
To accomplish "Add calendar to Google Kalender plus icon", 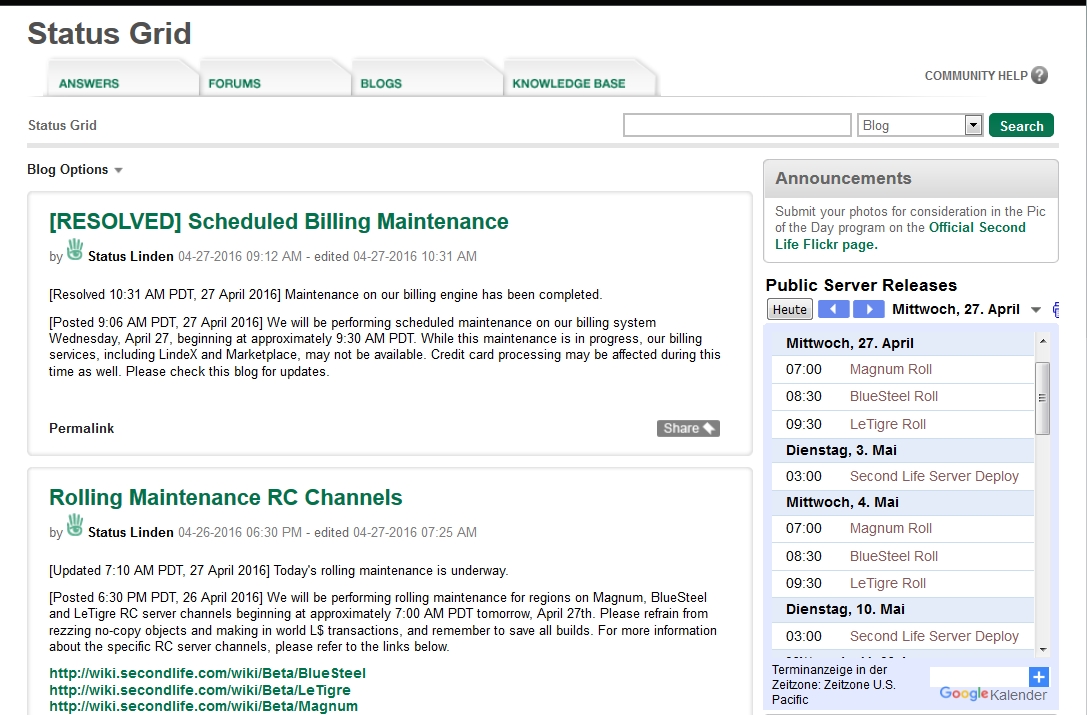I will click(x=1038, y=677).
